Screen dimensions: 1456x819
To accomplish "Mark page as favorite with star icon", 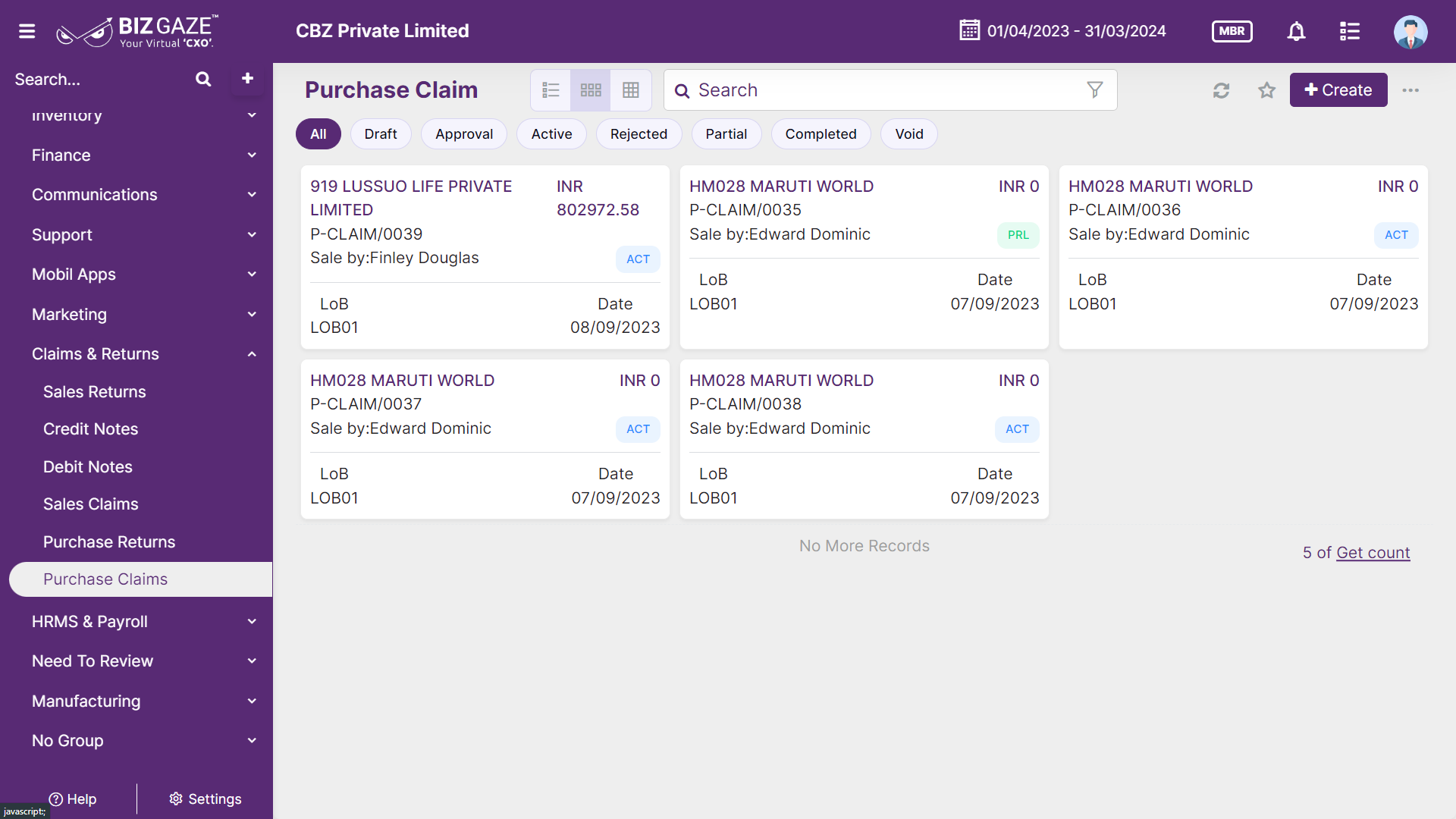I will coord(1266,90).
